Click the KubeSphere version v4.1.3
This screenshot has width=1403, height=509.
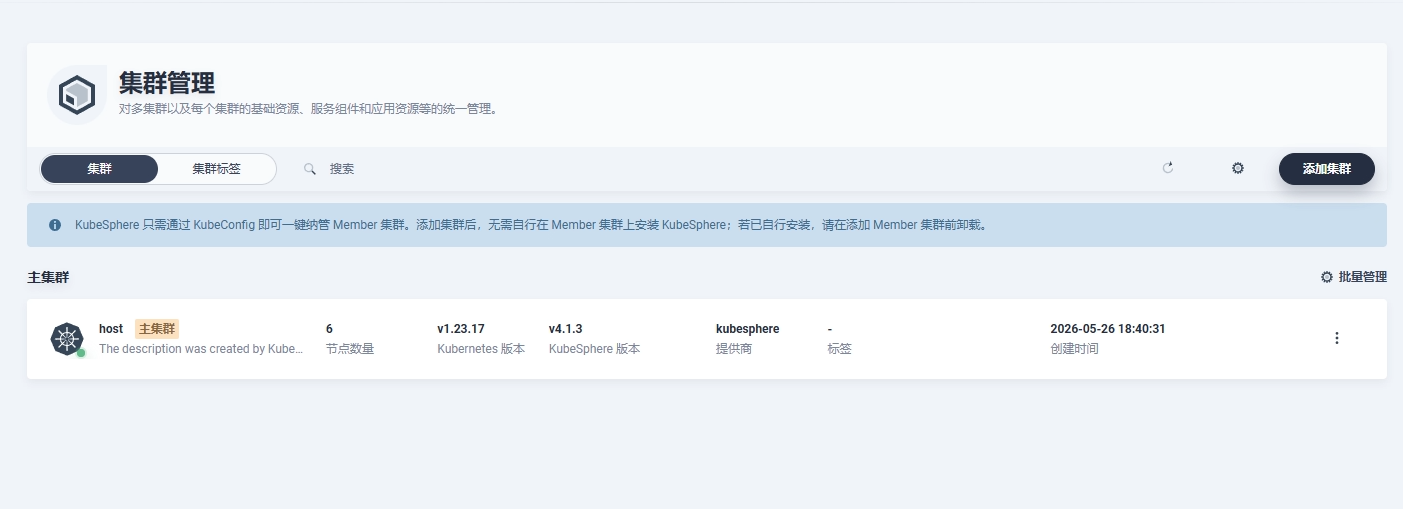(x=566, y=329)
